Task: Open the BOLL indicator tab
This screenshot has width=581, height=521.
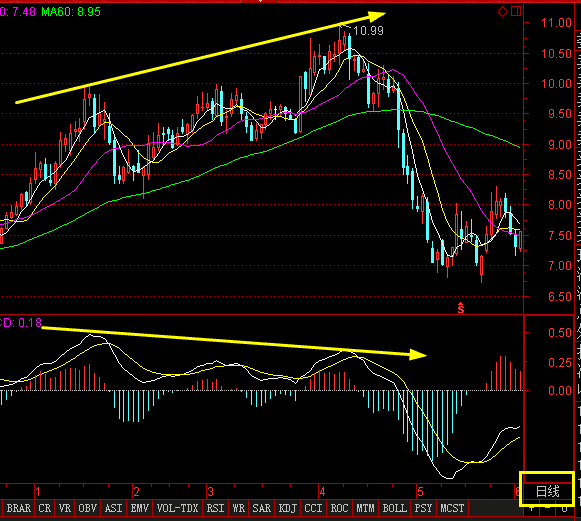Action: point(395,508)
